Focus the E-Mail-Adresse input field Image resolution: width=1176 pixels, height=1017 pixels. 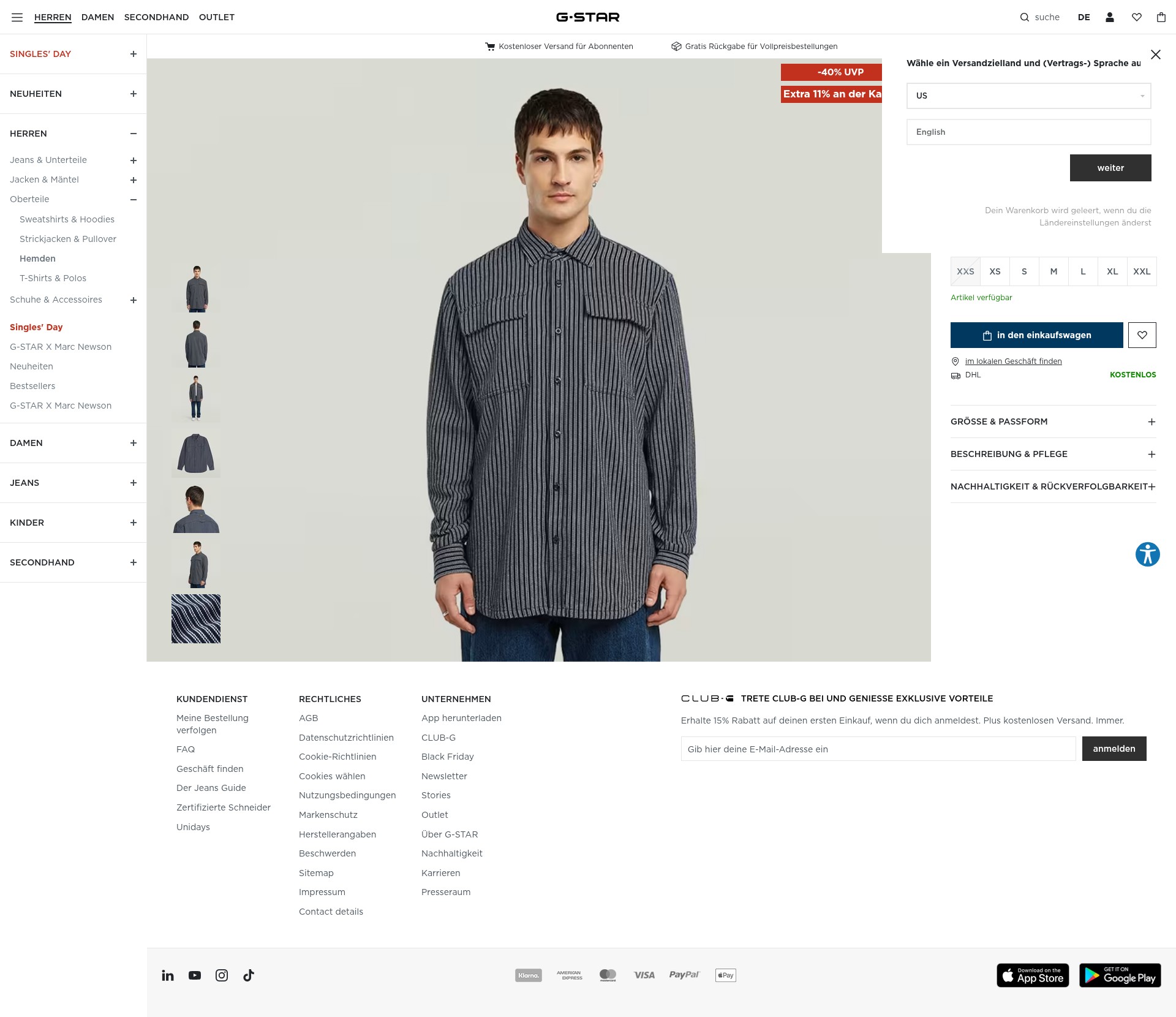point(878,749)
